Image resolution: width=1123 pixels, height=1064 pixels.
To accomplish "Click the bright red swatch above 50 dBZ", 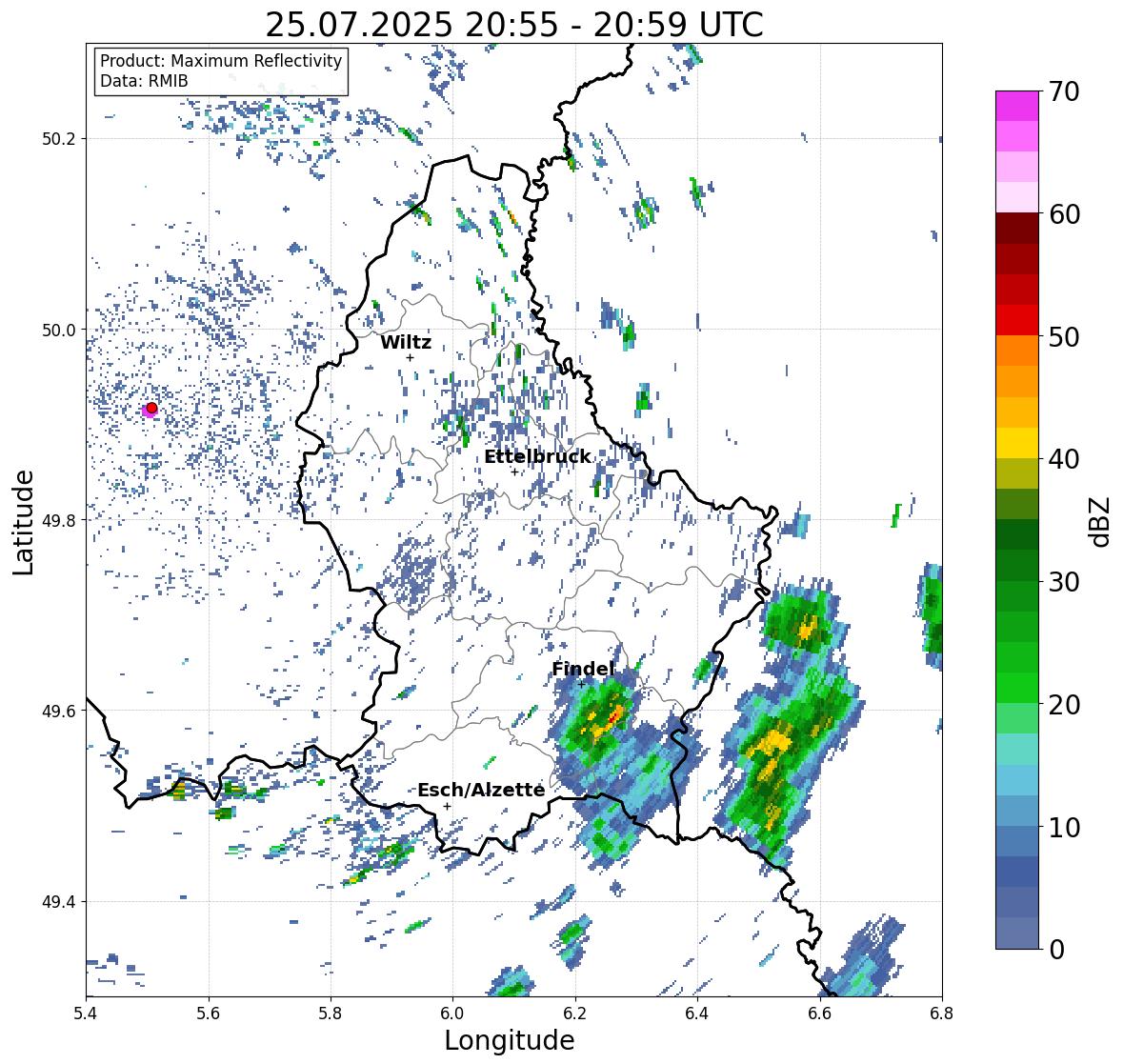I will (x=1017, y=320).
